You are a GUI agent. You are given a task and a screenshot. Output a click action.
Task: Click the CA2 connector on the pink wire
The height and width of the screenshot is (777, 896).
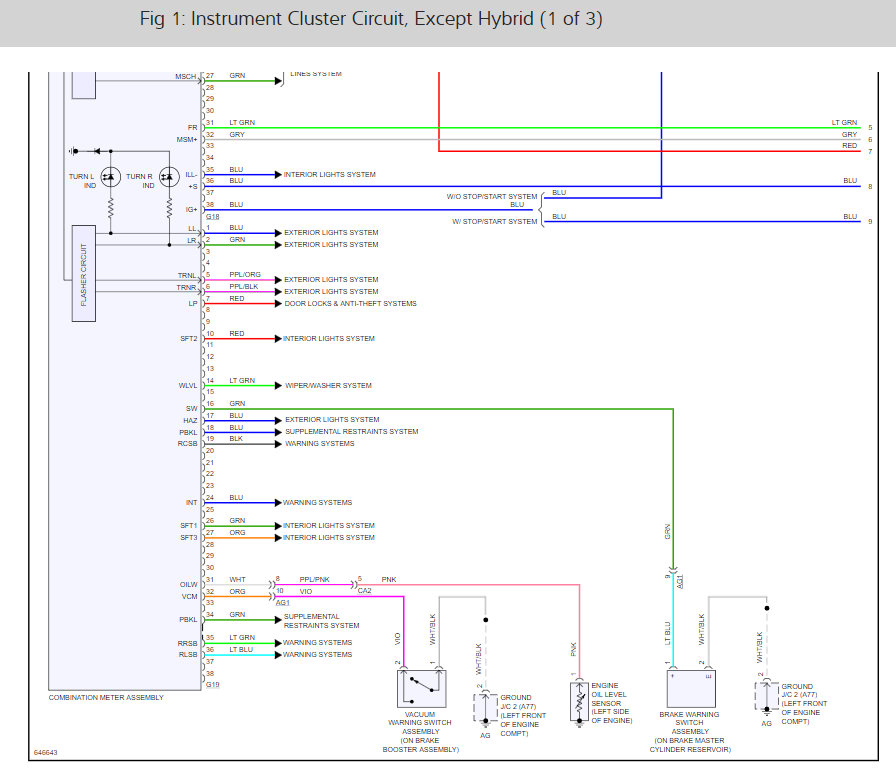(x=354, y=585)
